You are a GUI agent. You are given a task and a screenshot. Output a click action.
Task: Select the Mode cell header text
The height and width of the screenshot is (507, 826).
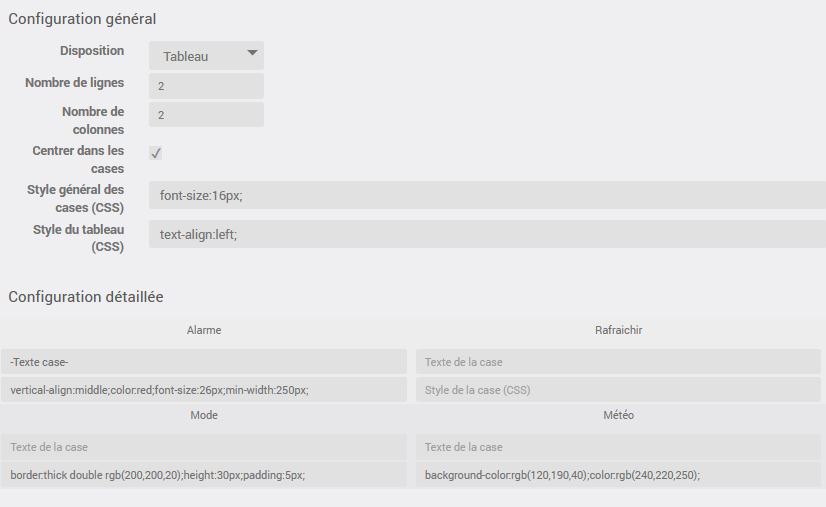[204, 415]
